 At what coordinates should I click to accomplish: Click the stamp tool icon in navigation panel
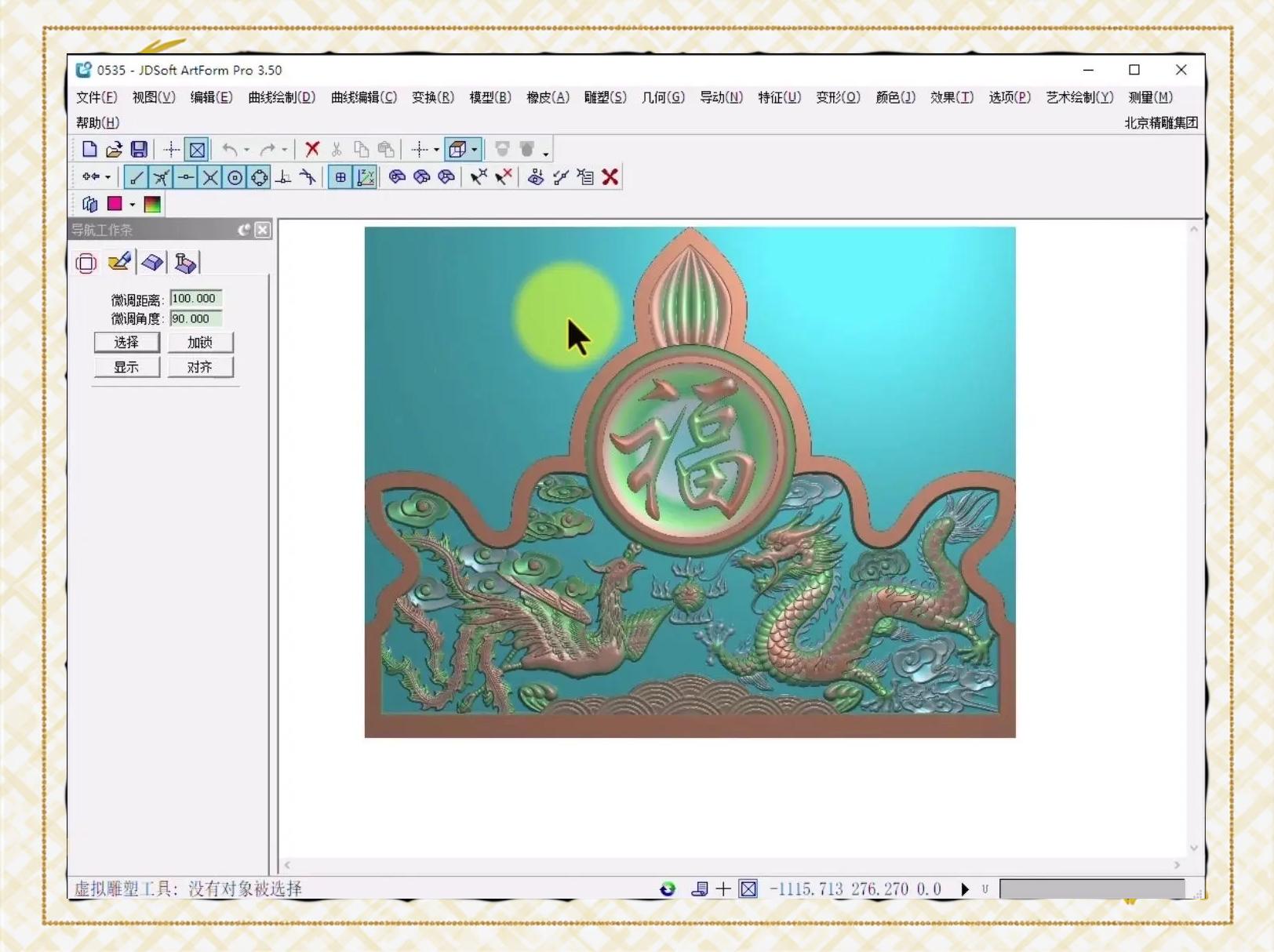[x=185, y=262]
